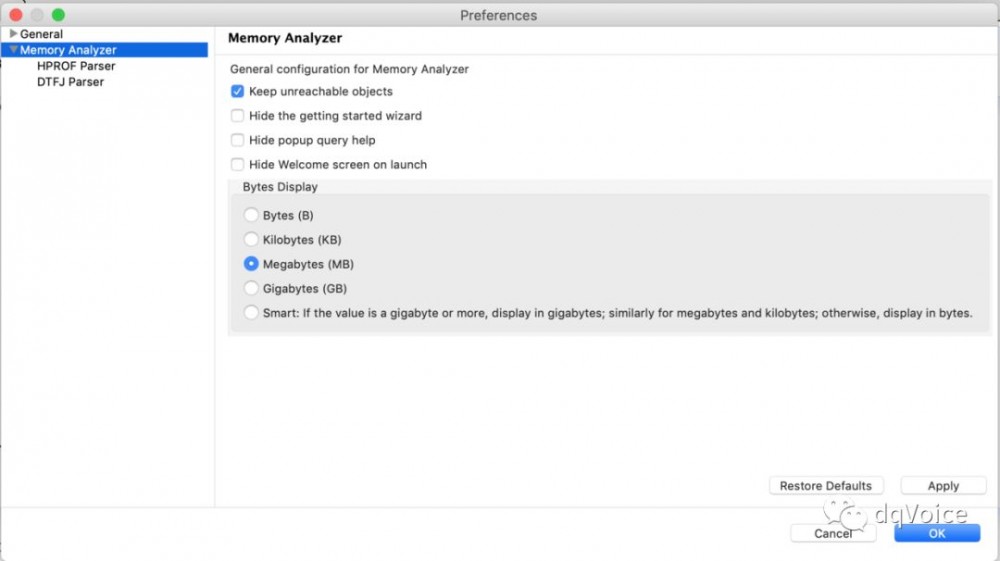Viewport: 1000px width, 561px height.
Task: Select the Bytes (B) display option
Action: click(251, 216)
